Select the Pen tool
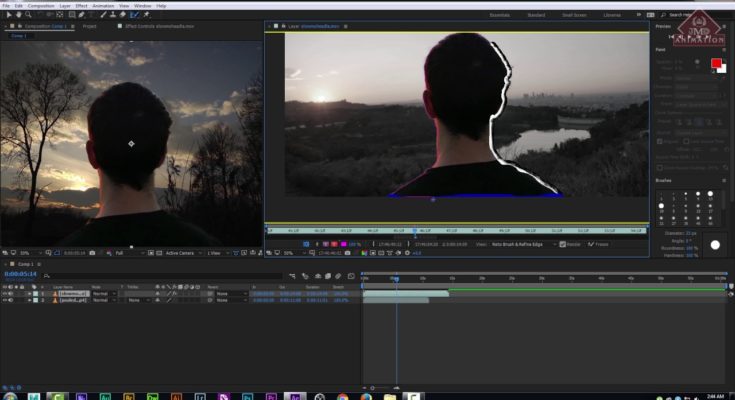The image size is (735, 400). [x=82, y=15]
